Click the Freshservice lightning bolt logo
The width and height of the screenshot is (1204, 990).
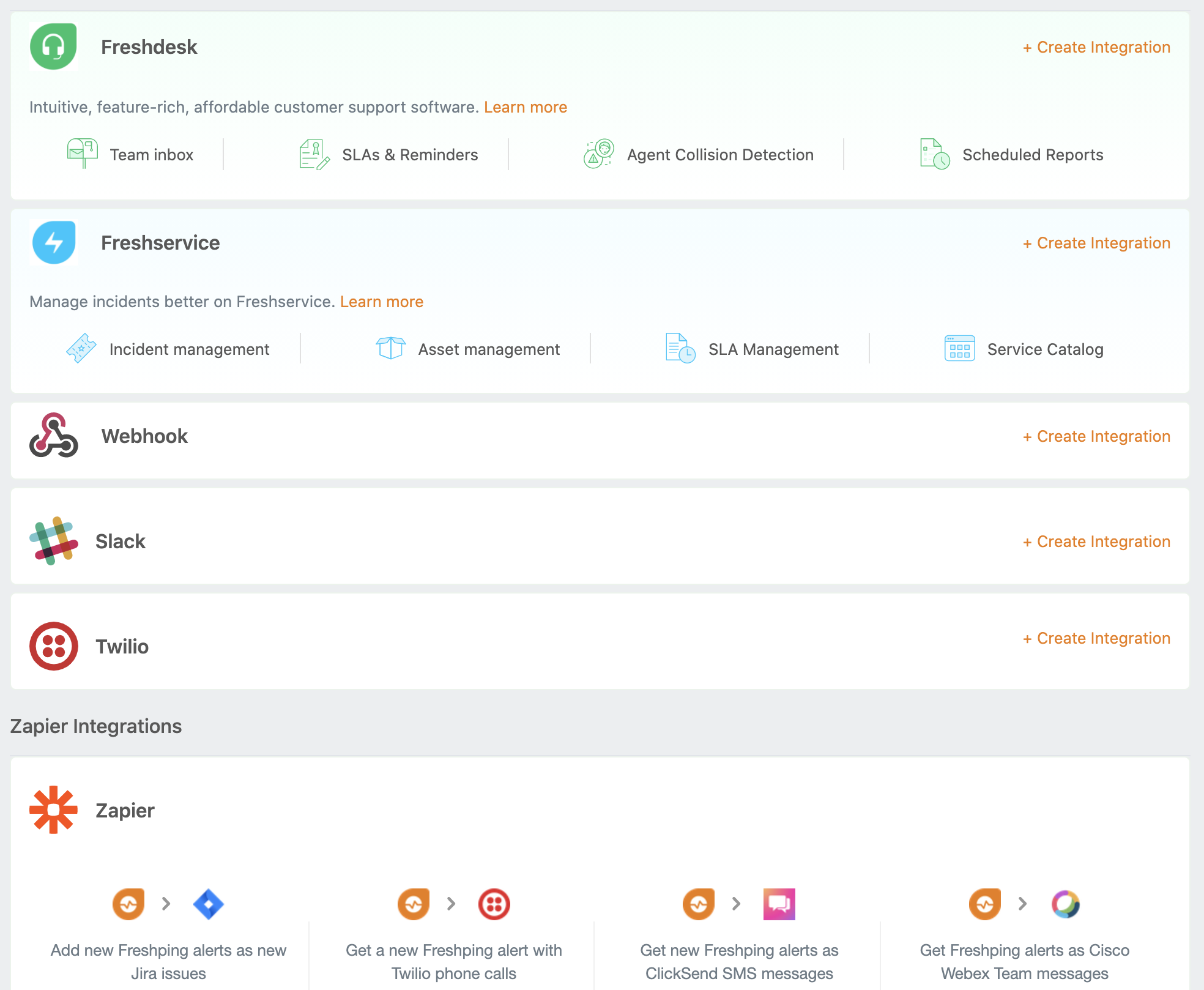click(x=54, y=242)
